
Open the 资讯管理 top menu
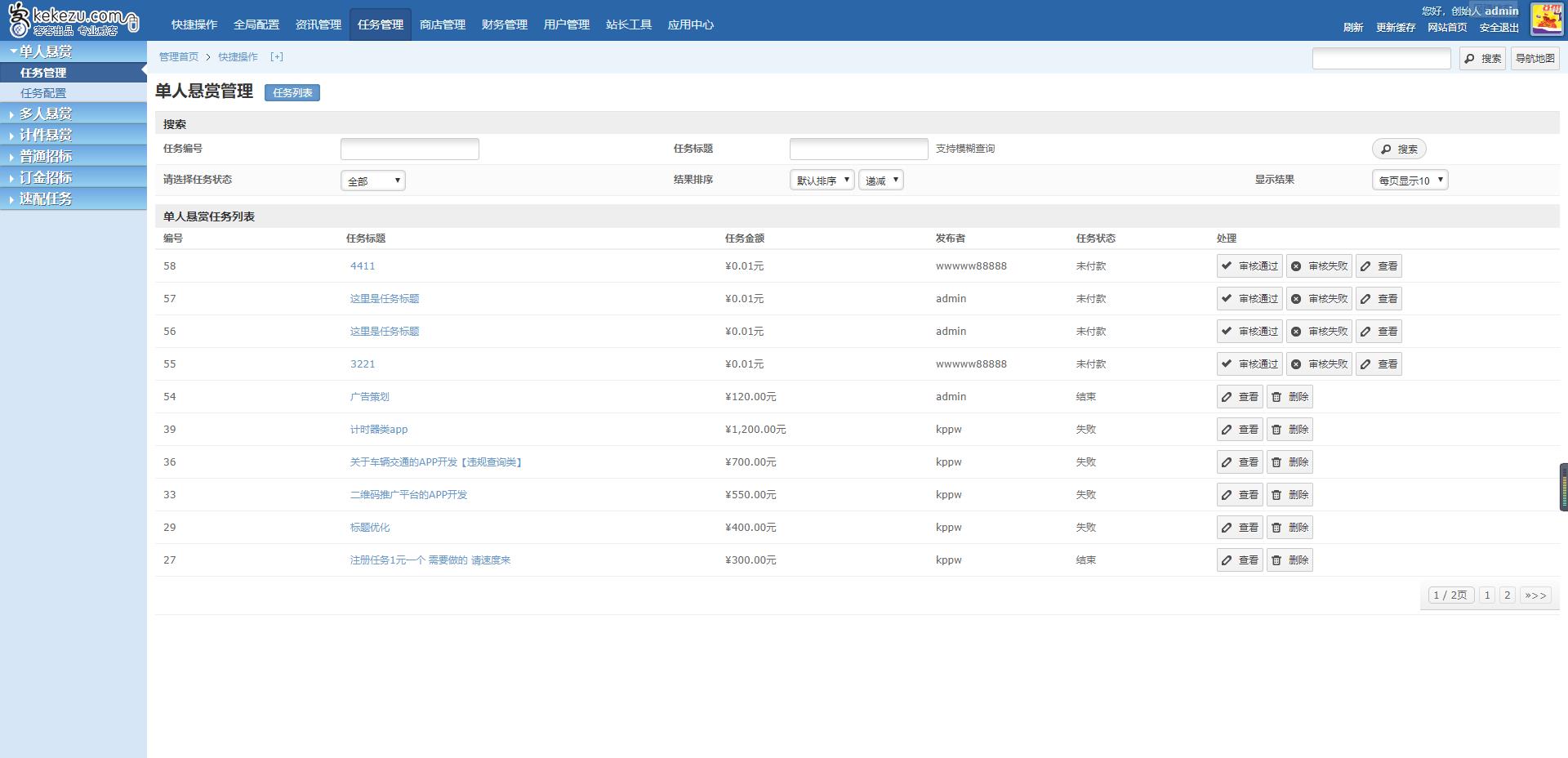318,25
